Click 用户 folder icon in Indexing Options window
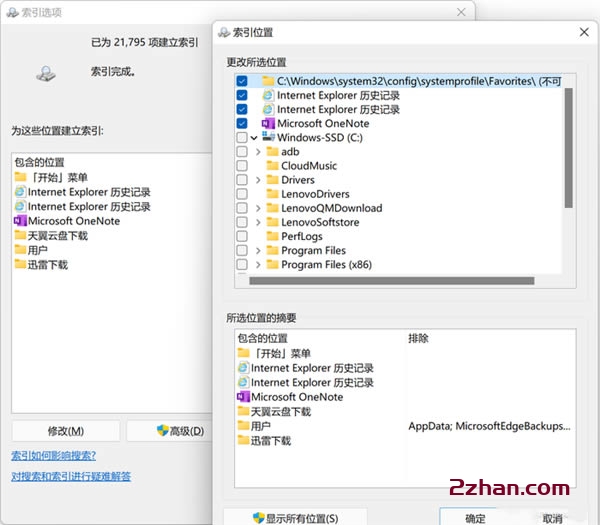This screenshot has height=525, width=600. tap(20, 250)
